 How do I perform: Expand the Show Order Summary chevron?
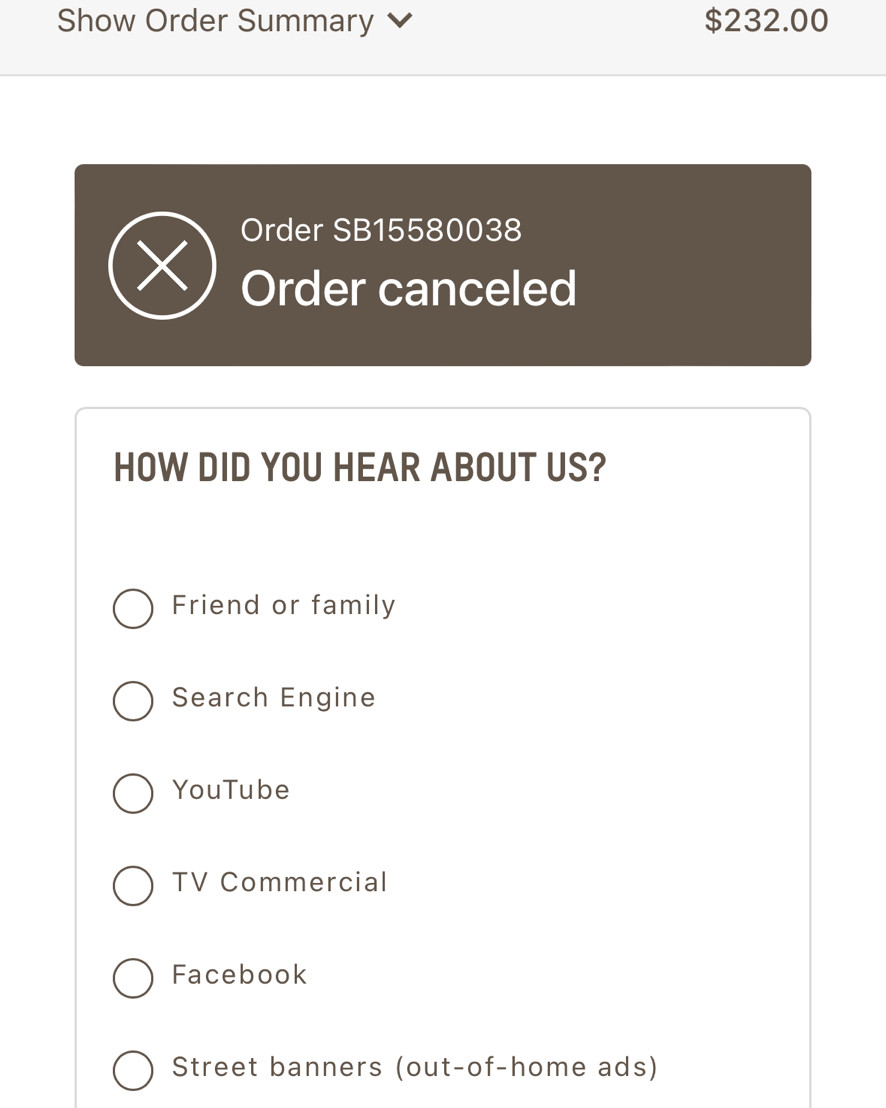(400, 20)
